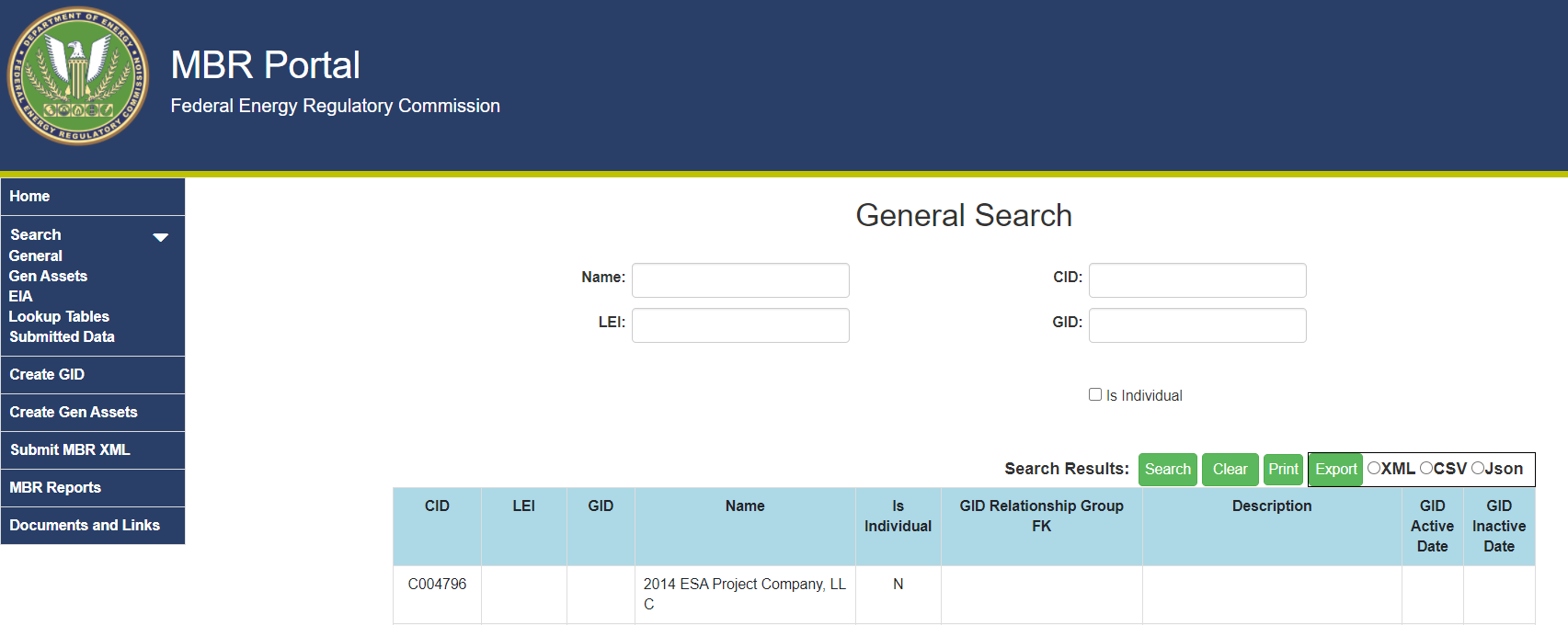Open Lookup Tables link

pos(59,316)
